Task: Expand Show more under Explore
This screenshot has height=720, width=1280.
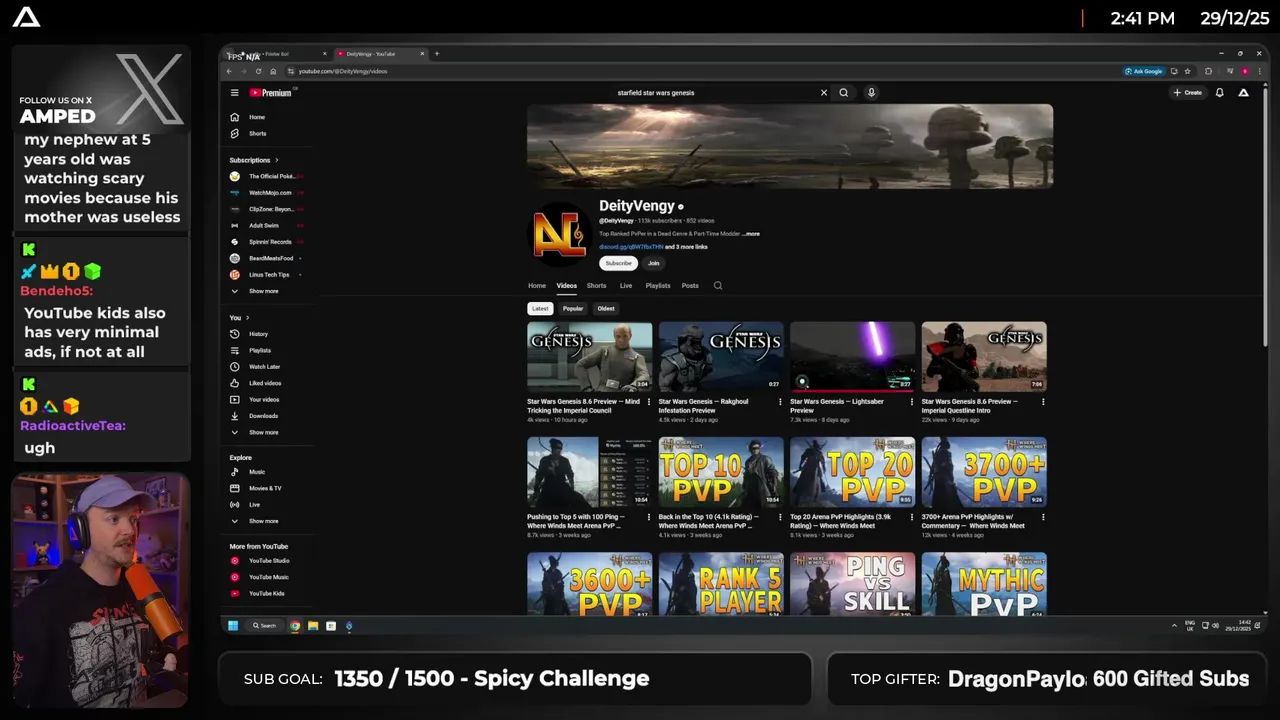Action: (x=255, y=521)
